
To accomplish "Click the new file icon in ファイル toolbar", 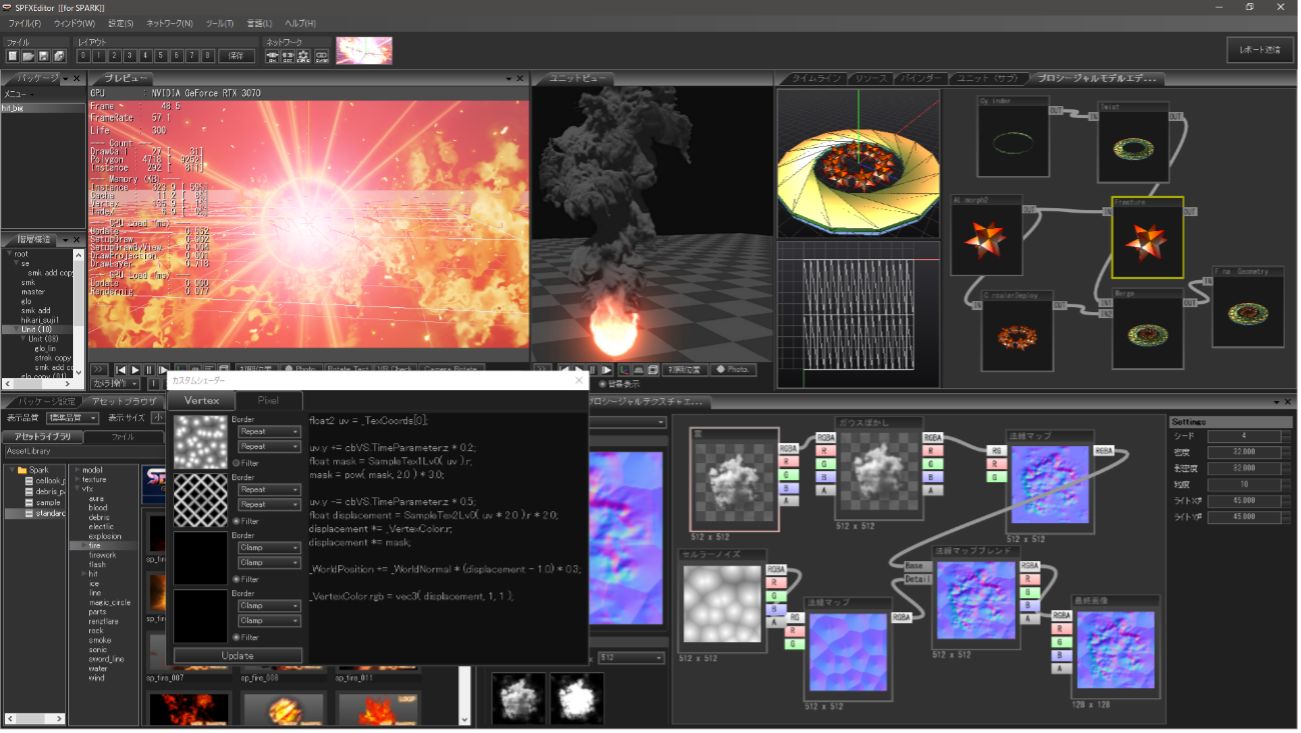I will [x=13, y=56].
